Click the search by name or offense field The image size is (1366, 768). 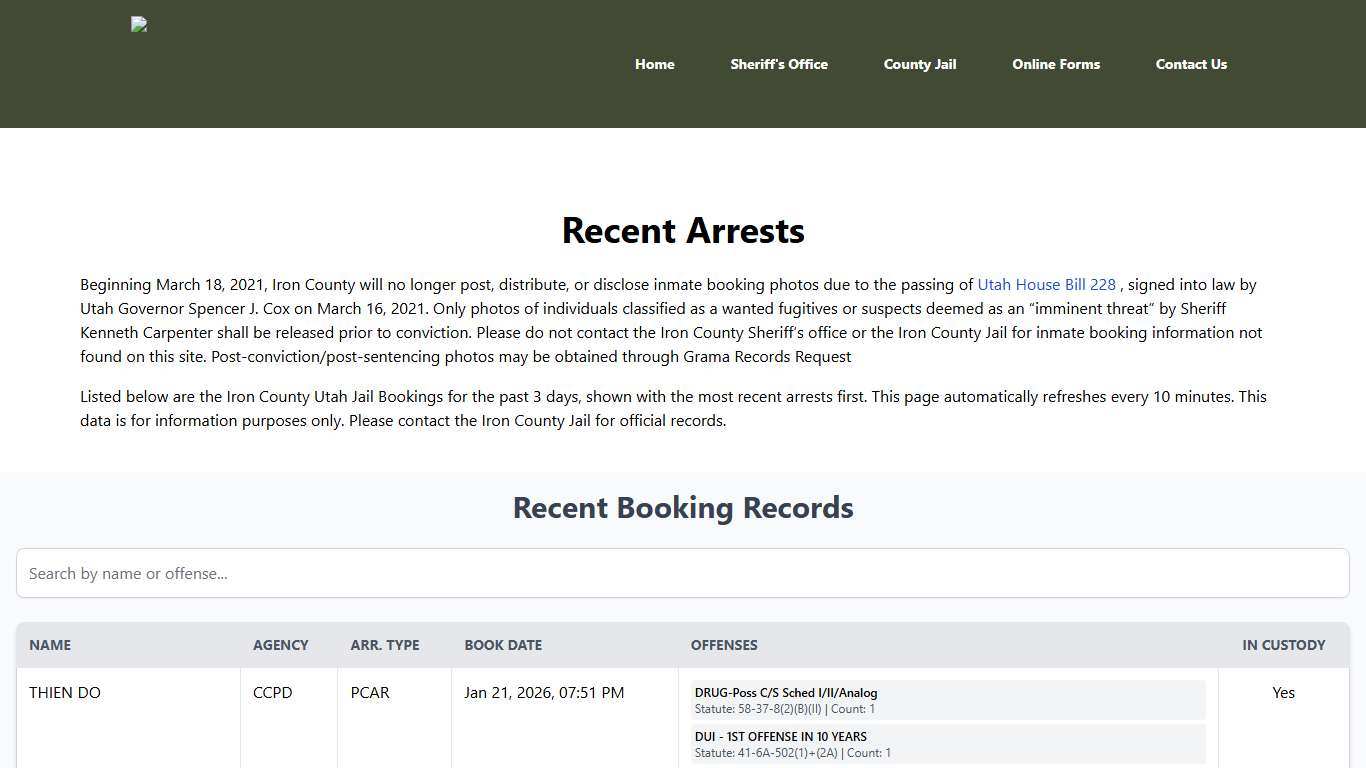coord(683,573)
